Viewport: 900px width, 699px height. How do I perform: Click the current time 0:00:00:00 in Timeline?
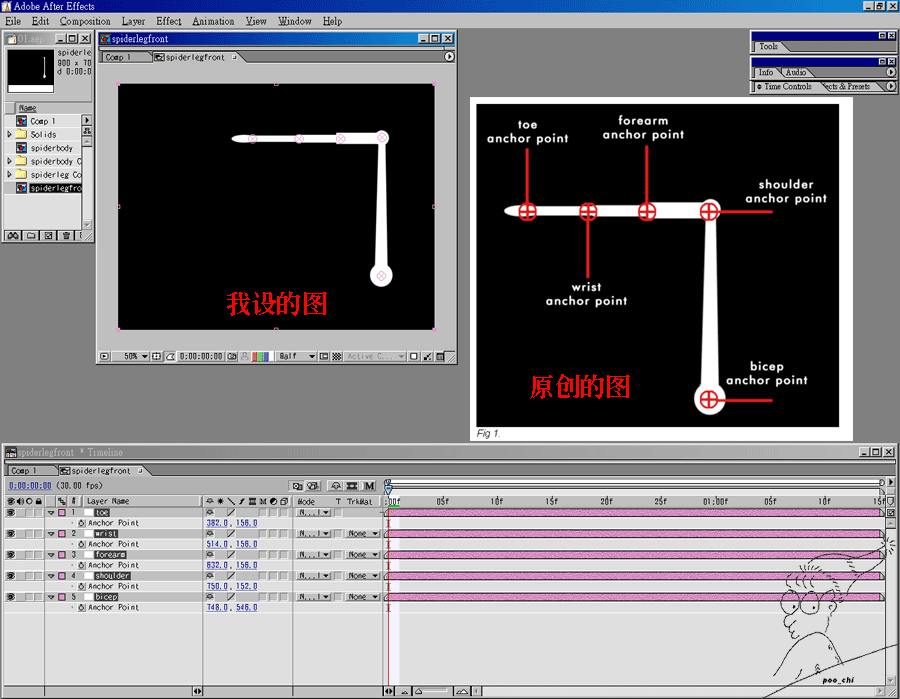click(x=30, y=486)
